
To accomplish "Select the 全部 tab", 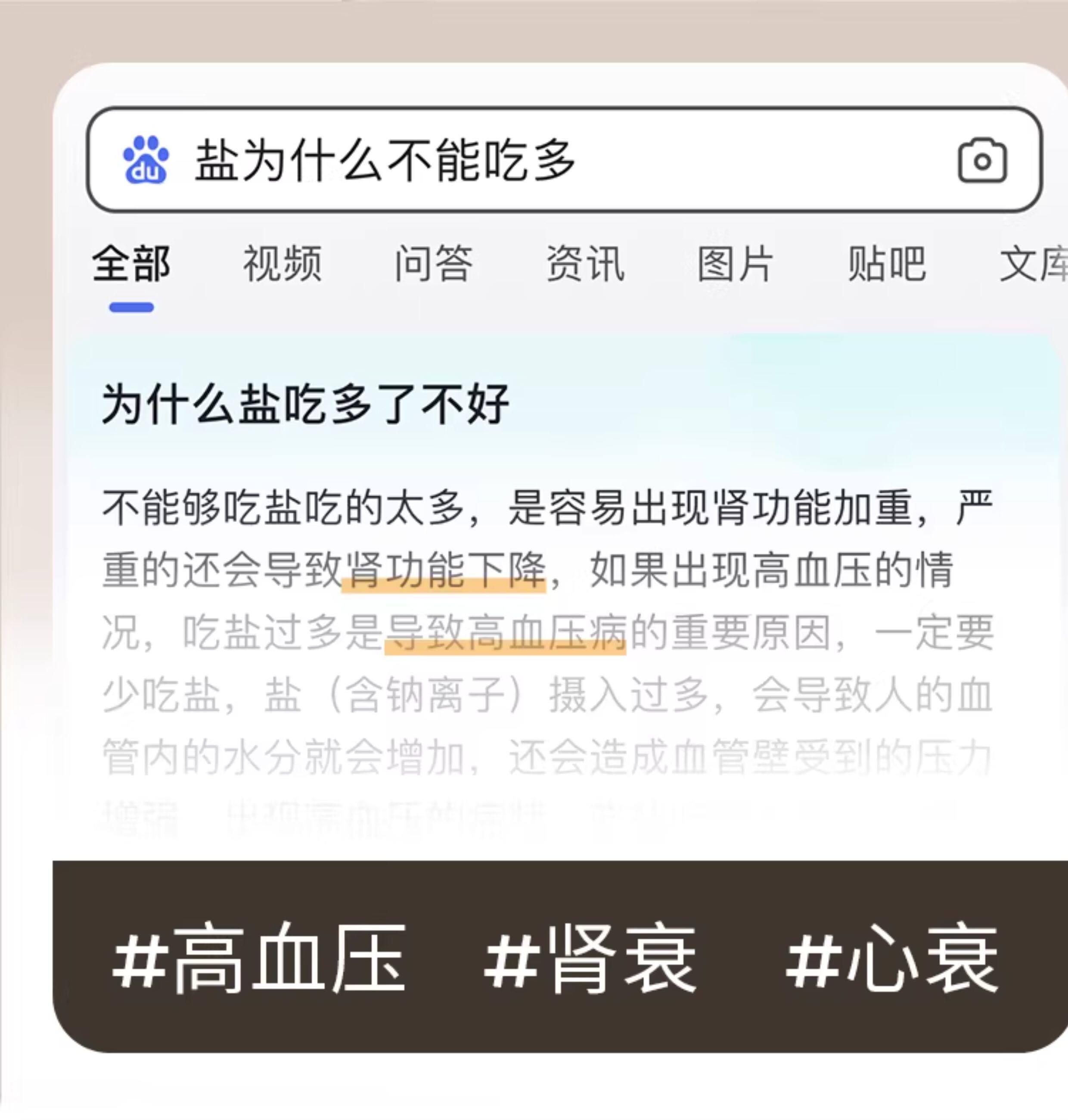I will [131, 264].
